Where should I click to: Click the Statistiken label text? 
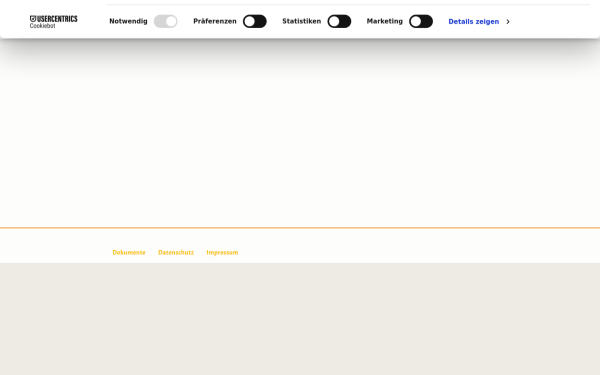click(302, 21)
